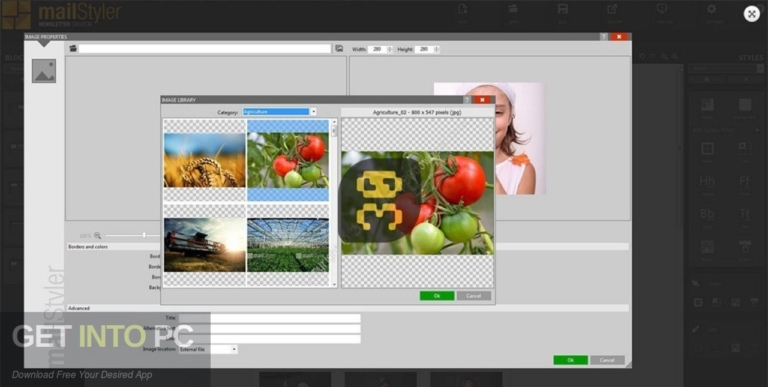Click the Borders and colors section header

click(x=348, y=247)
